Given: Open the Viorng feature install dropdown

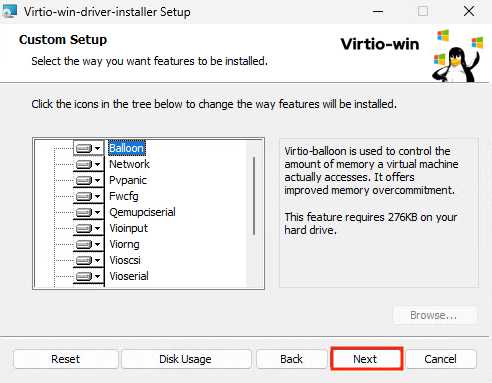Looking at the screenshot, I should pyautogui.click(x=88, y=244).
